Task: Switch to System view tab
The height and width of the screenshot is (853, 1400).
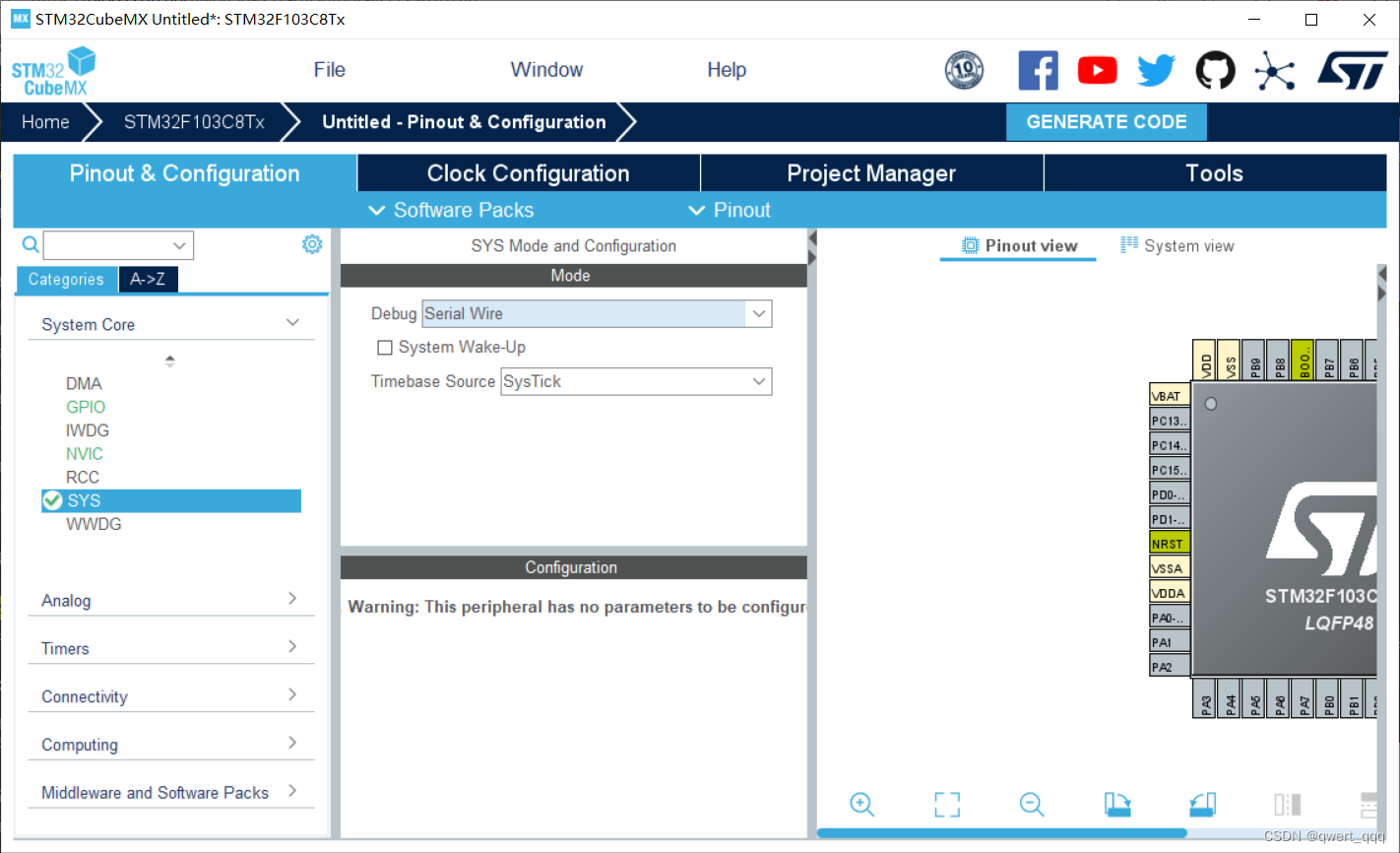Action: [1177, 246]
